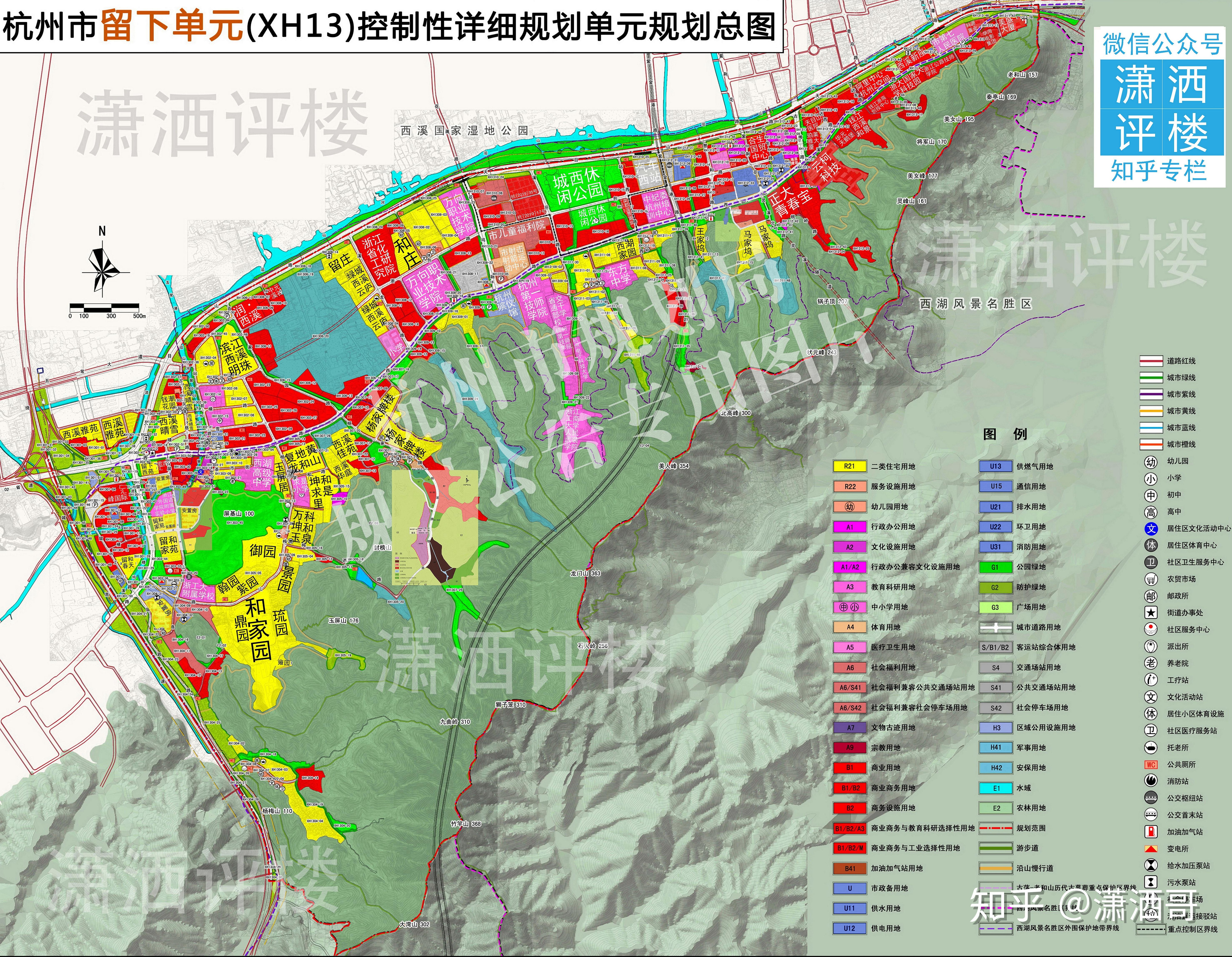The width and height of the screenshot is (1232, 957).
Task: Click the primary school 小 legend icon
Action: (1151, 478)
